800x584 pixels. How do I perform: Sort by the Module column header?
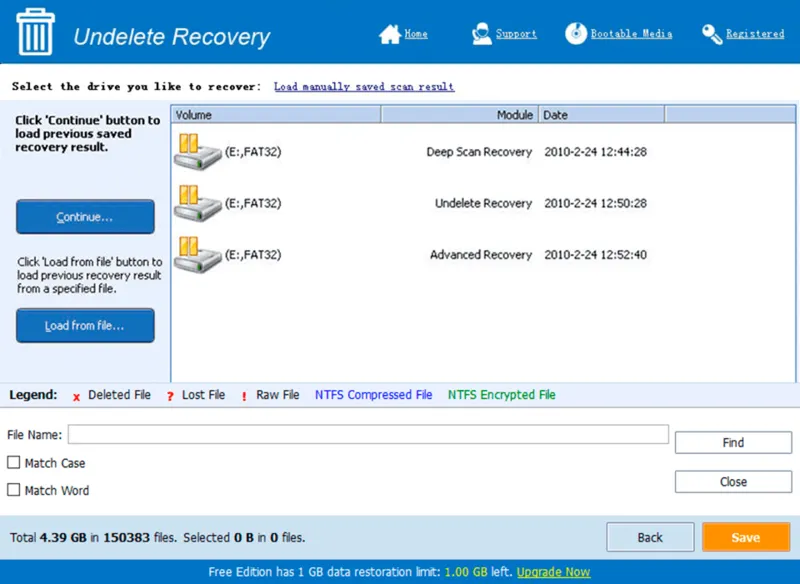click(x=459, y=115)
